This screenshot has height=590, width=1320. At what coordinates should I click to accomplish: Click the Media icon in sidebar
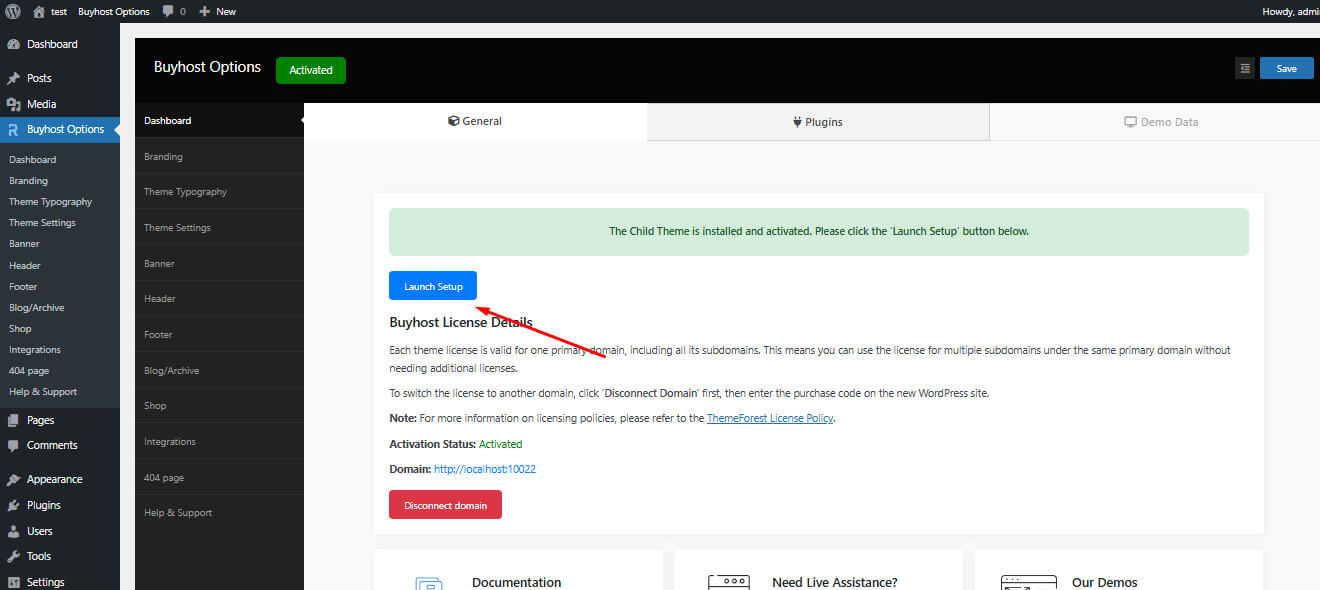pyautogui.click(x=14, y=104)
